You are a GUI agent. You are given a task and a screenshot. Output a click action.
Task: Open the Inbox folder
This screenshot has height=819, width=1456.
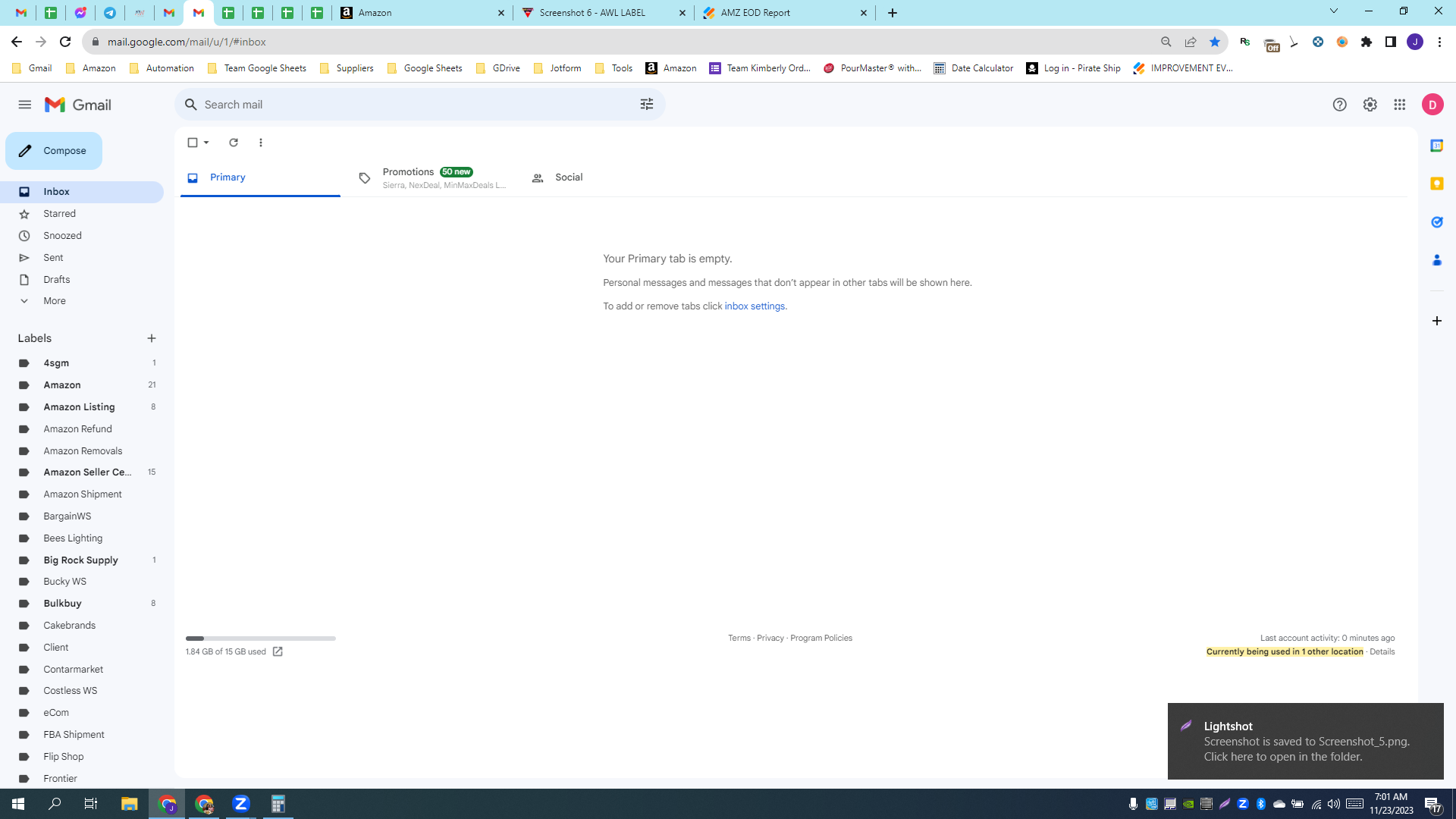[x=82, y=192]
